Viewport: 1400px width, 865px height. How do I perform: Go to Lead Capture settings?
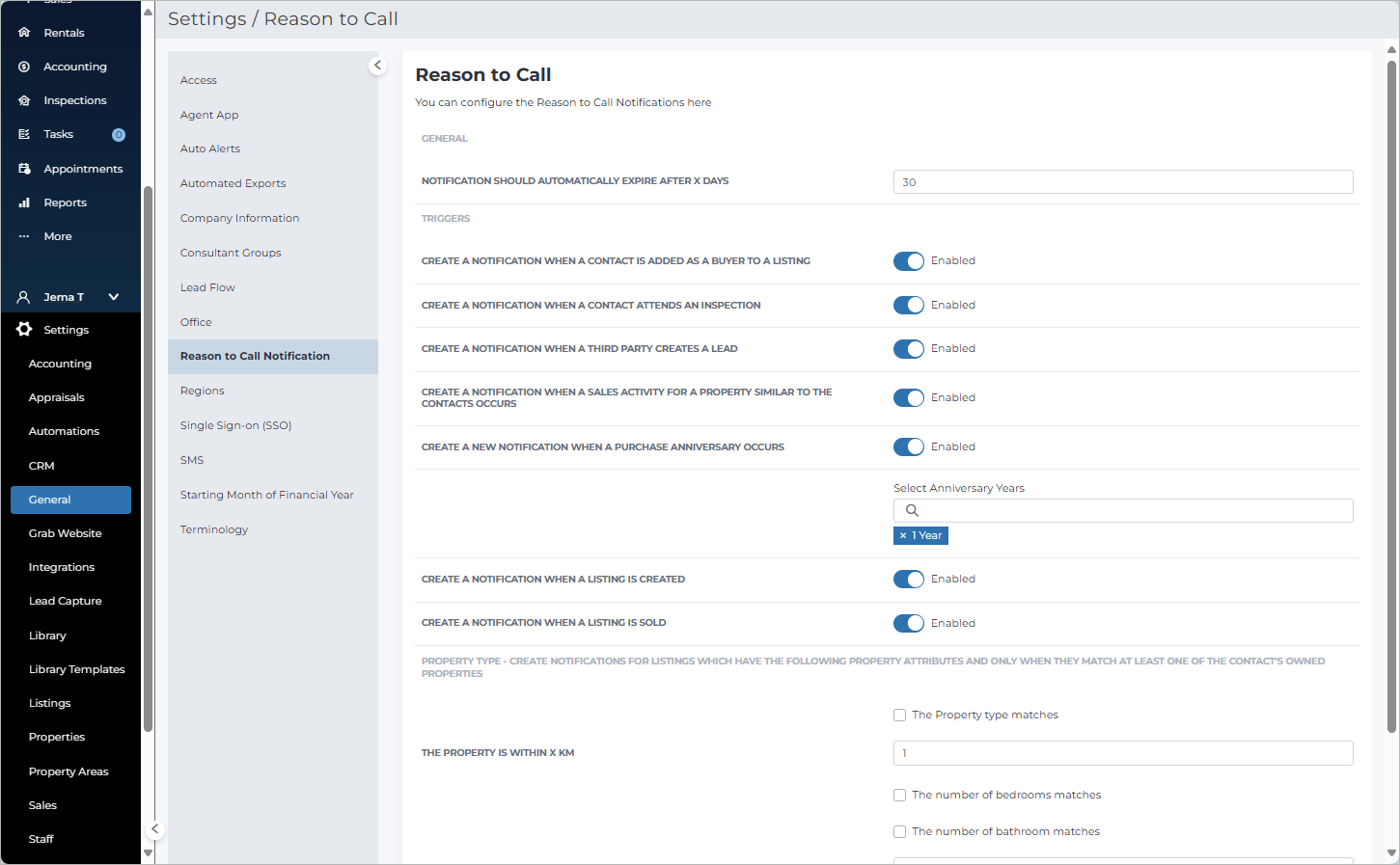point(65,601)
